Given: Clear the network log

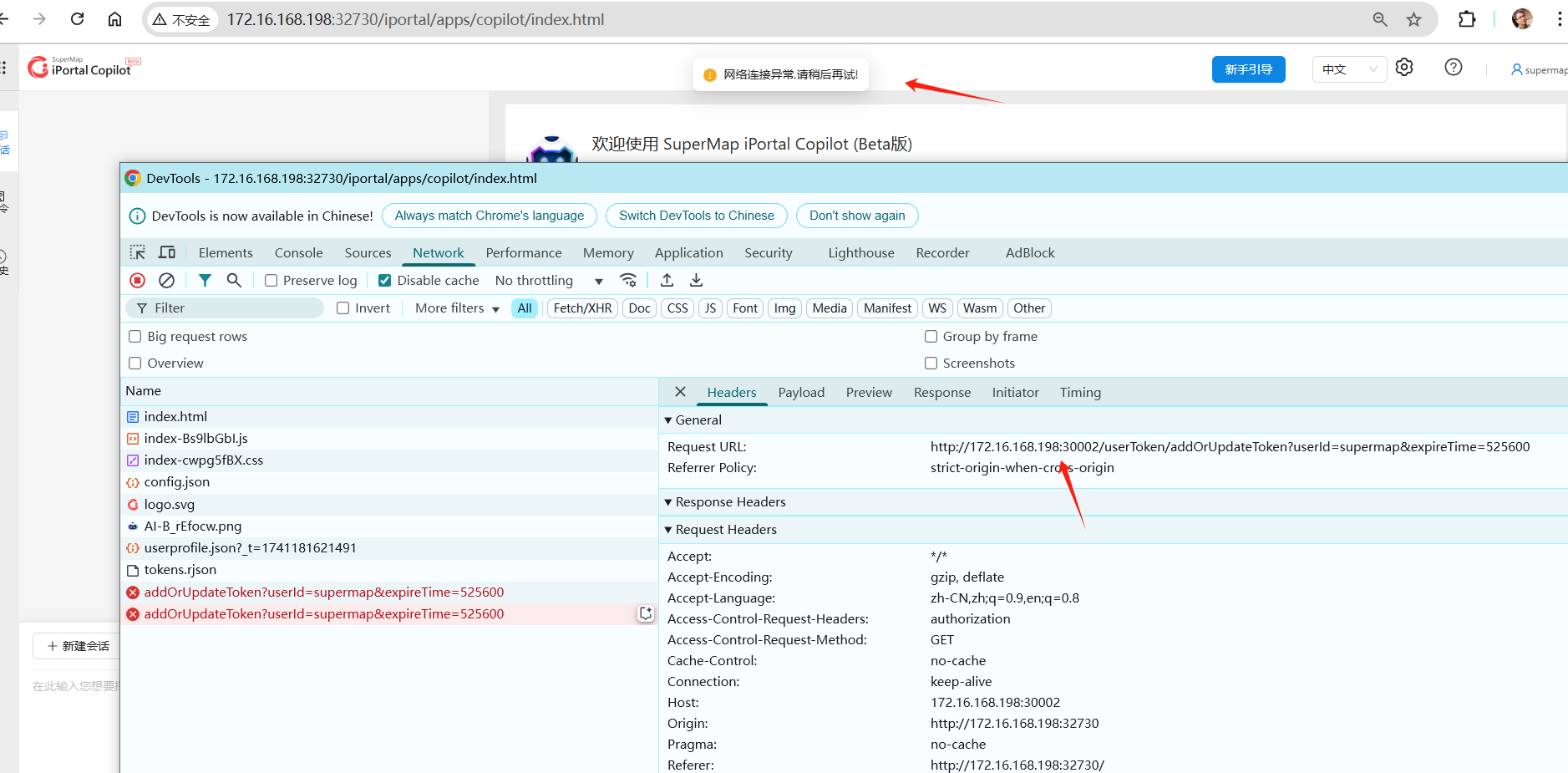Looking at the screenshot, I should click(x=167, y=281).
